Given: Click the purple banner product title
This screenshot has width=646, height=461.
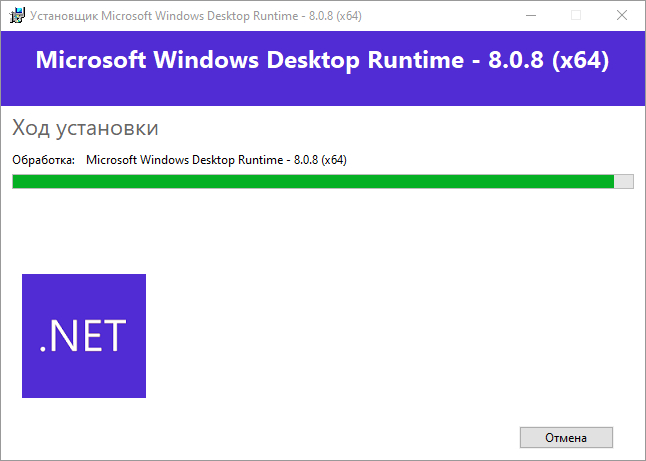Looking at the screenshot, I should point(322,60).
